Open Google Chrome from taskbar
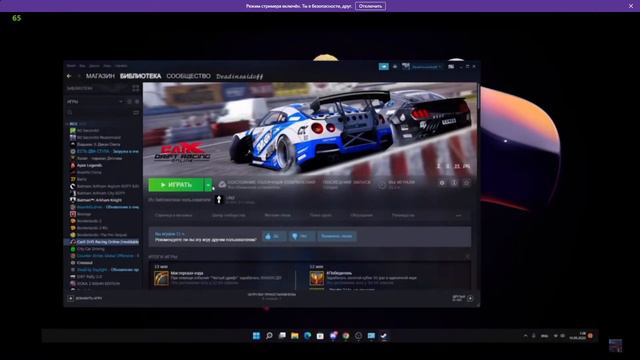 (346, 336)
